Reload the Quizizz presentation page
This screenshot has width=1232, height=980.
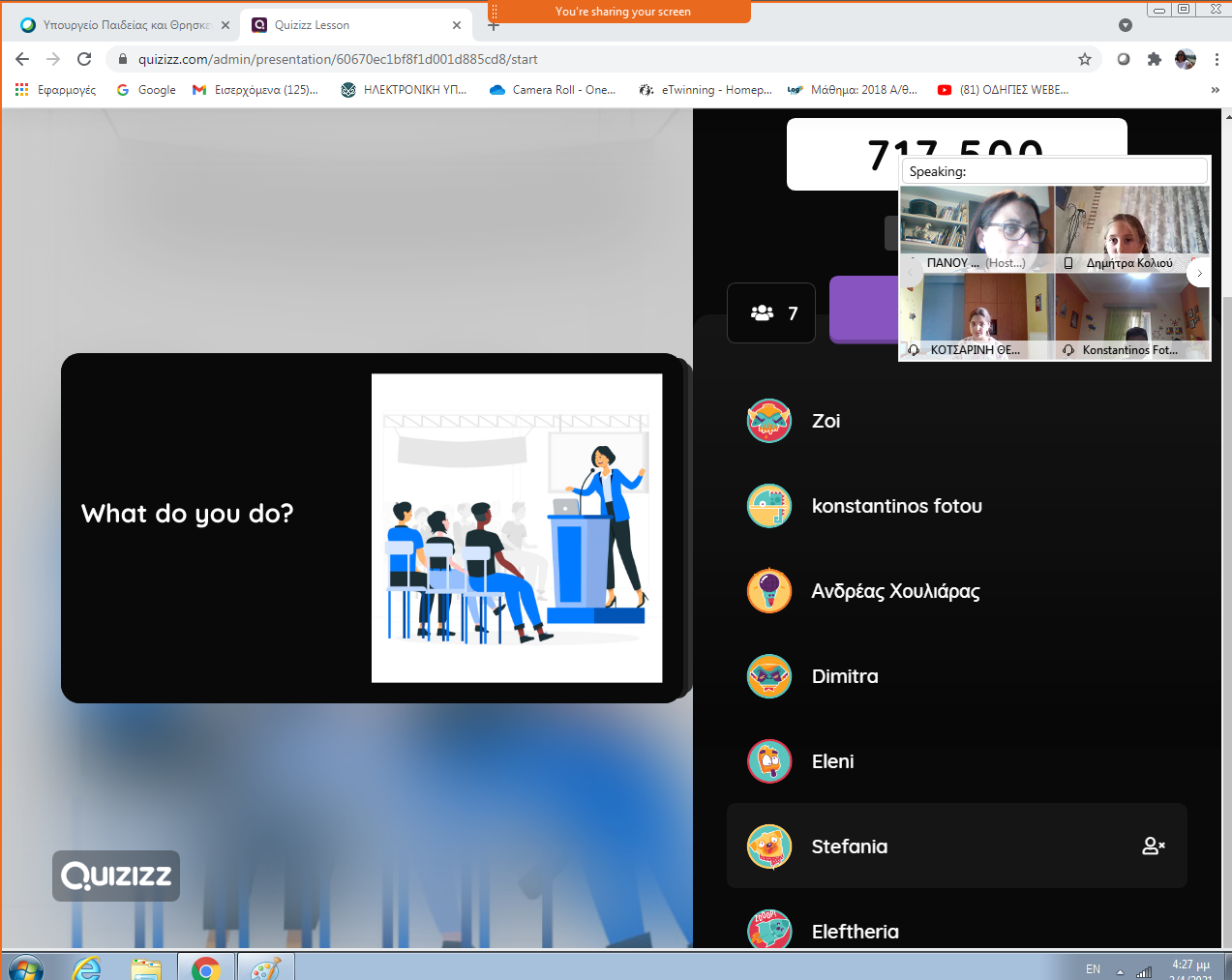(84, 59)
